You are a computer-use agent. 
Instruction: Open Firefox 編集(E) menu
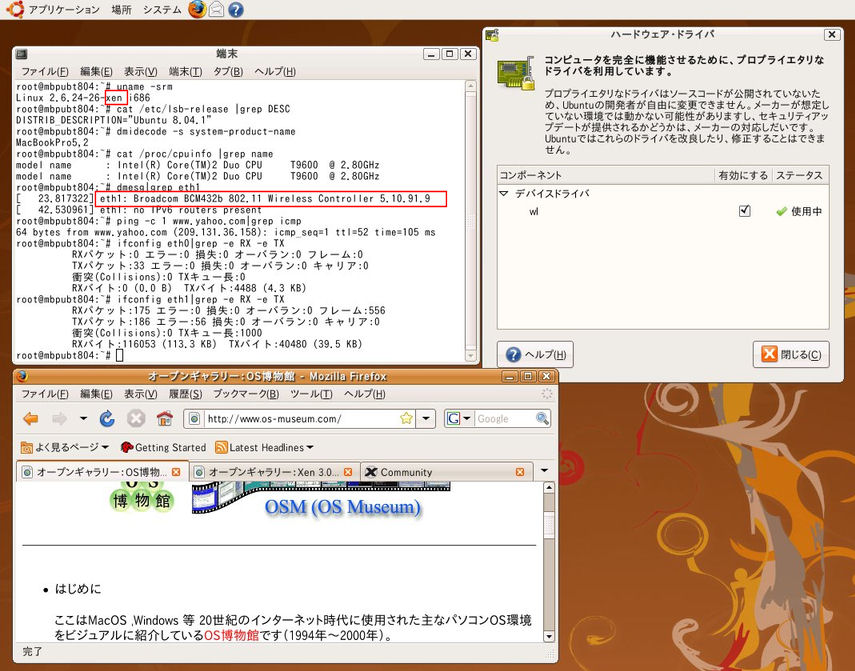(x=96, y=394)
